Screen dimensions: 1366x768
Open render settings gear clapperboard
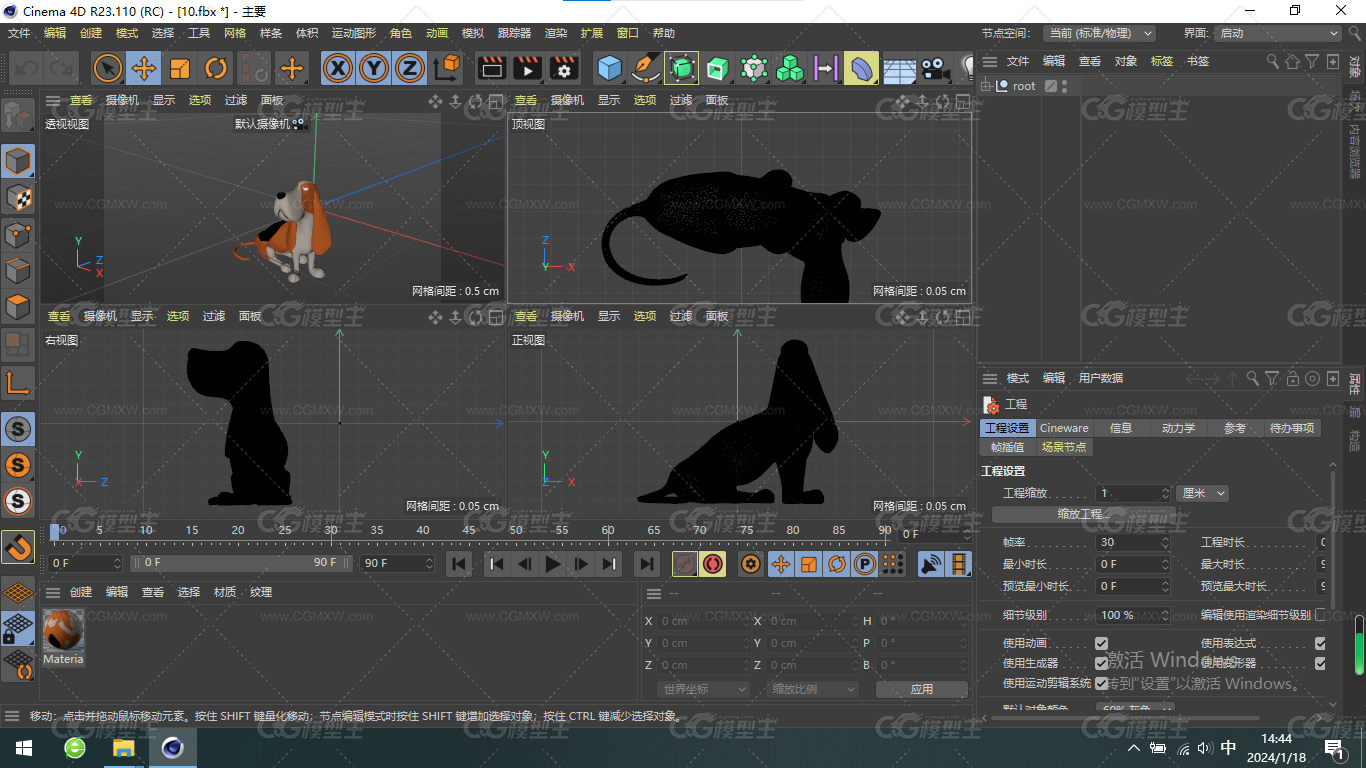pyautogui.click(x=564, y=68)
